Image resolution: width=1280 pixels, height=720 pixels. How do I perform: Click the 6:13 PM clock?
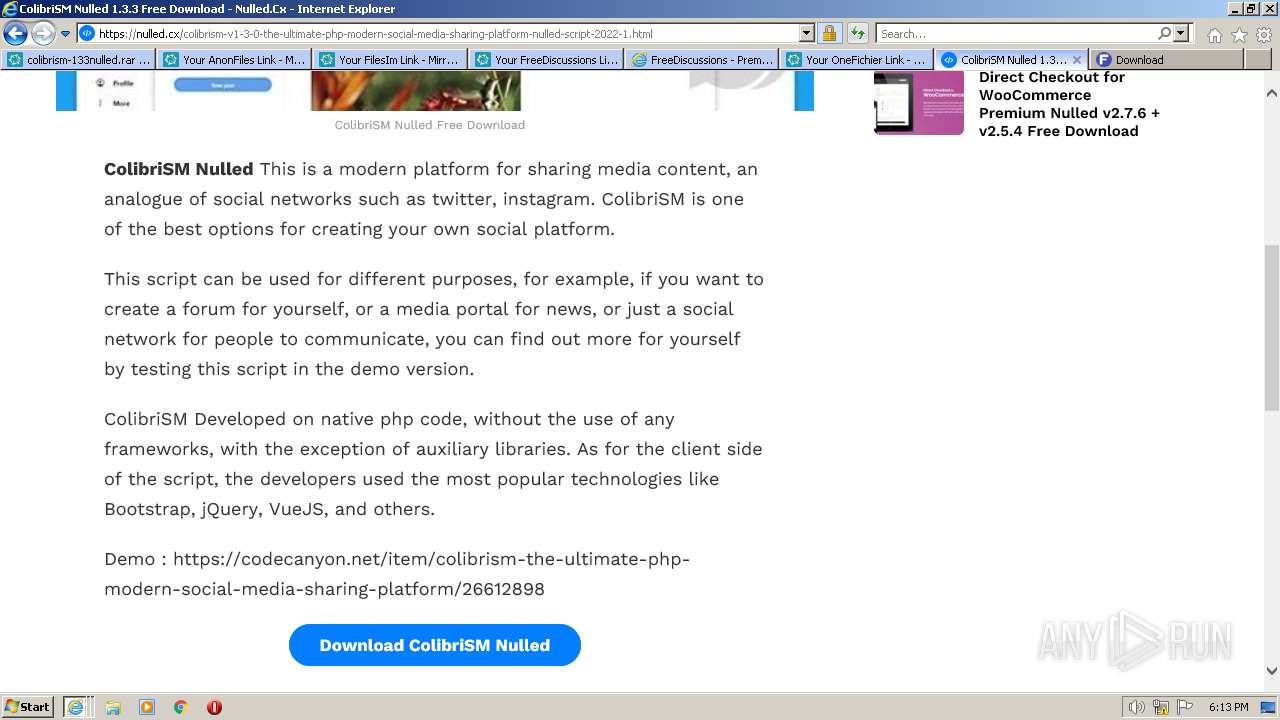1228,707
